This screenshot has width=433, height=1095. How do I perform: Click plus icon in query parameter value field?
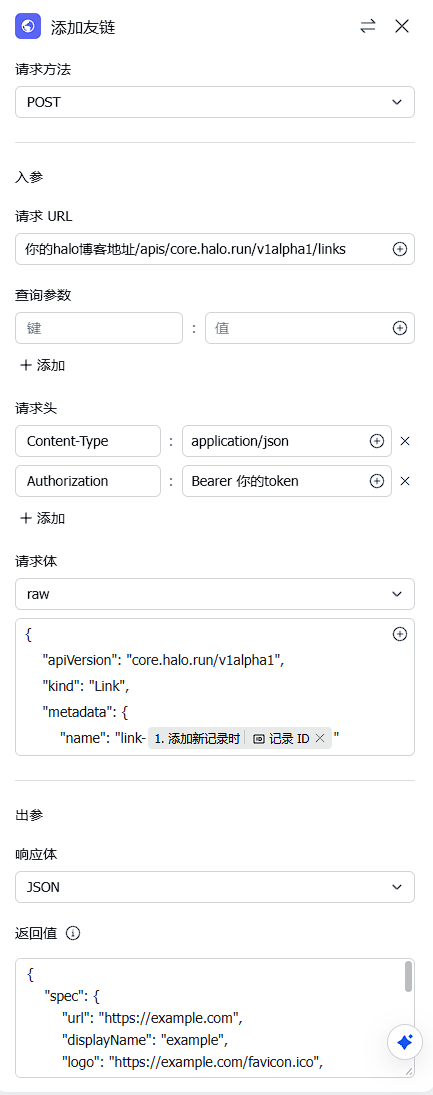click(399, 328)
